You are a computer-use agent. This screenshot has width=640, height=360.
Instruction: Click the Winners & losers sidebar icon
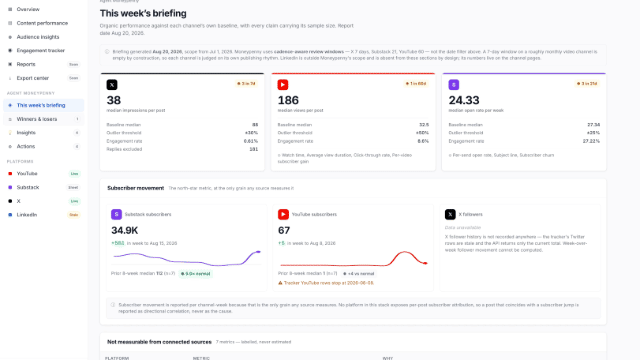click(10, 119)
